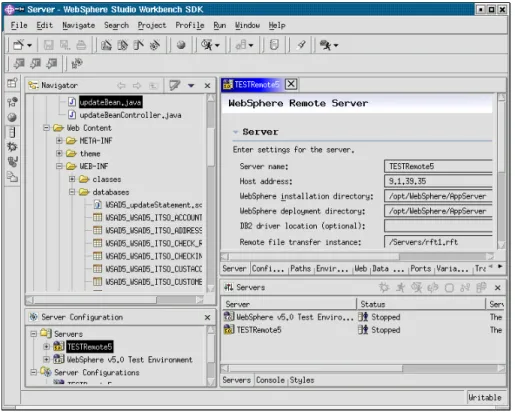The height and width of the screenshot is (412, 515).
Task: Open the Debug toolbar dropdown arrow
Action: click(217, 45)
